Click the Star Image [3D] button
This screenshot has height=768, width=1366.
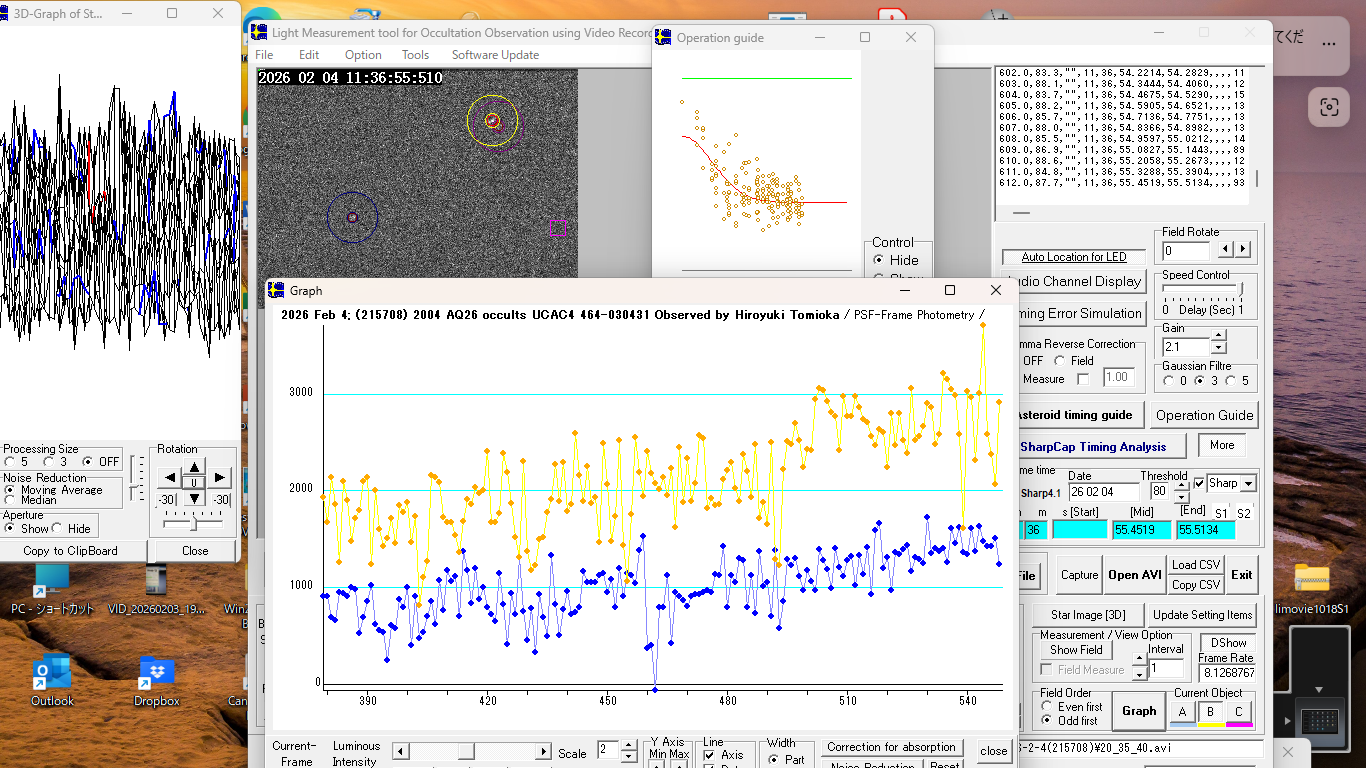coord(1088,615)
